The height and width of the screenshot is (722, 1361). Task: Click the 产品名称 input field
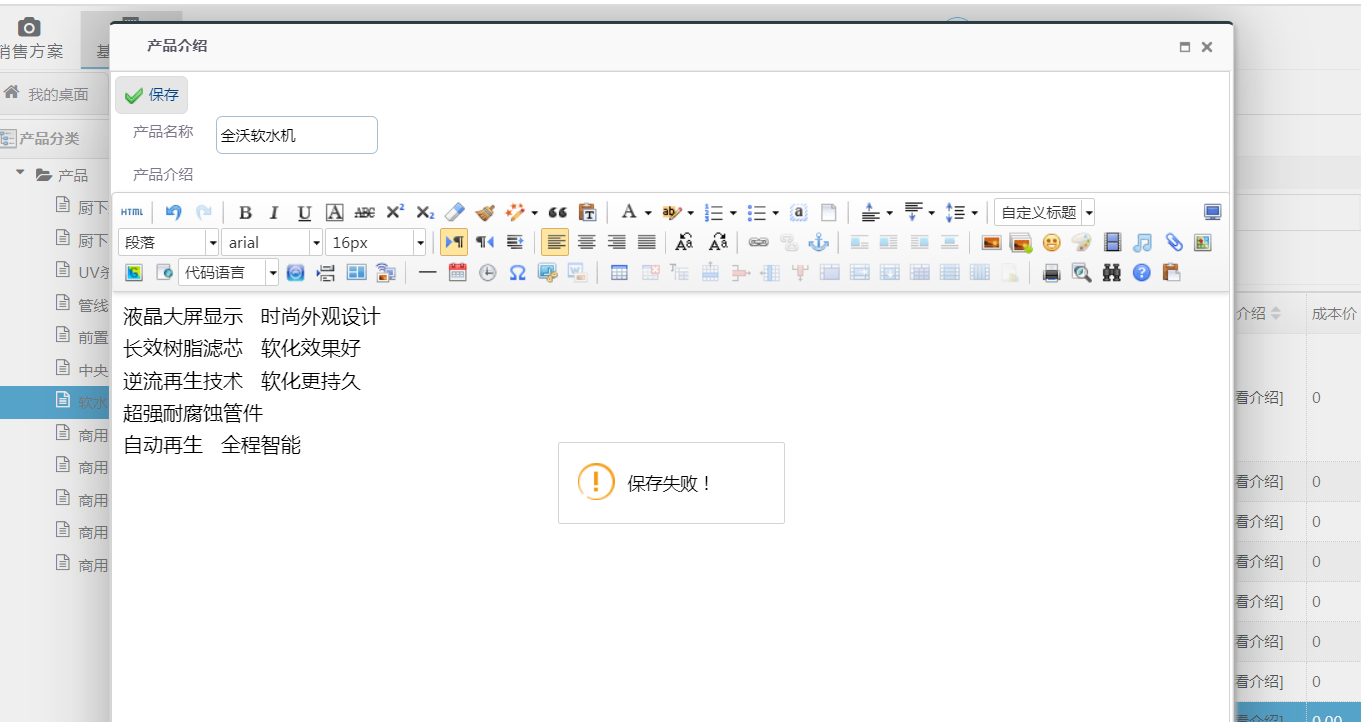point(296,135)
